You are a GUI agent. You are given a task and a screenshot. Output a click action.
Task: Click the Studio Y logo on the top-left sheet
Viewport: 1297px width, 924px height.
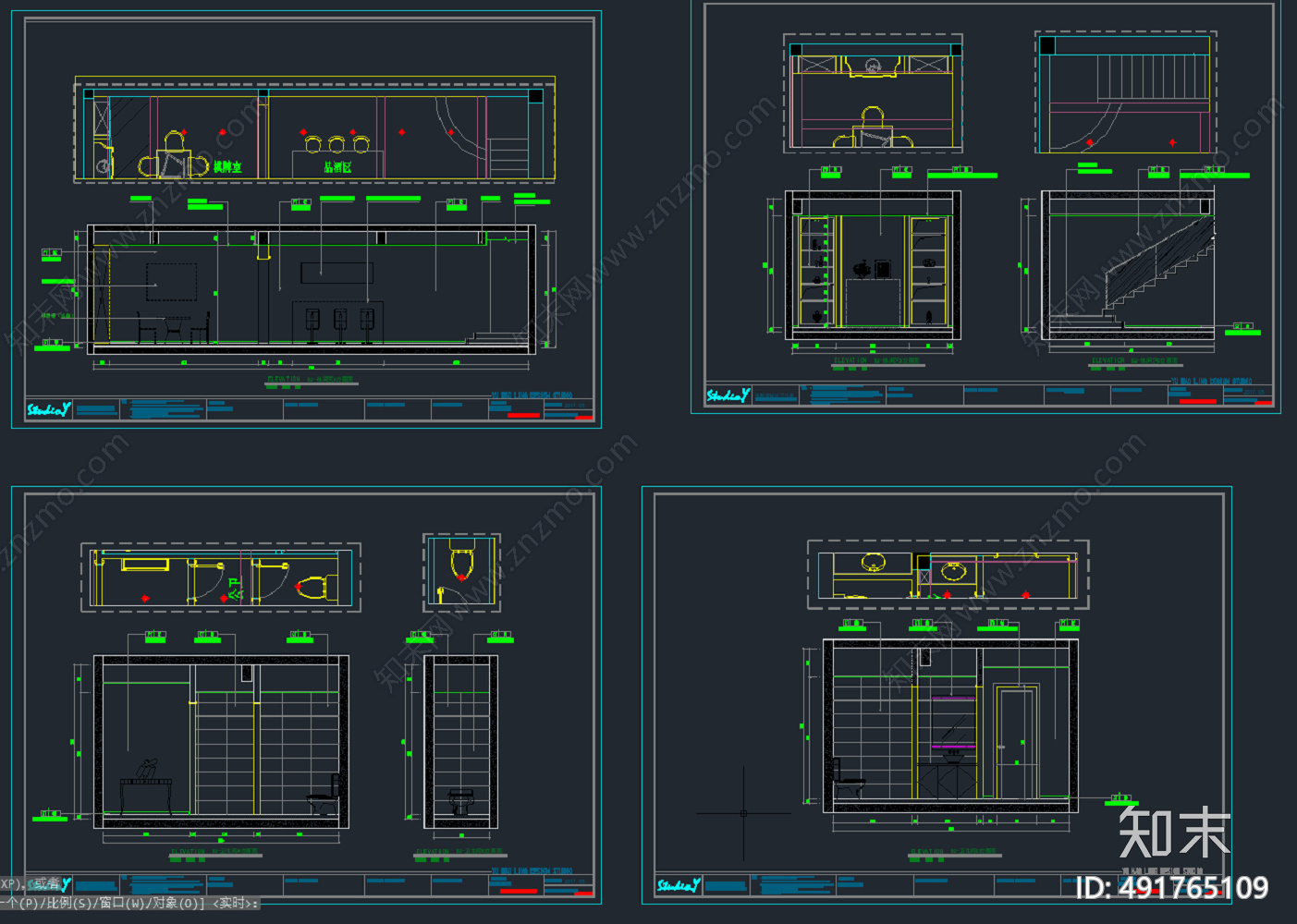(x=48, y=408)
